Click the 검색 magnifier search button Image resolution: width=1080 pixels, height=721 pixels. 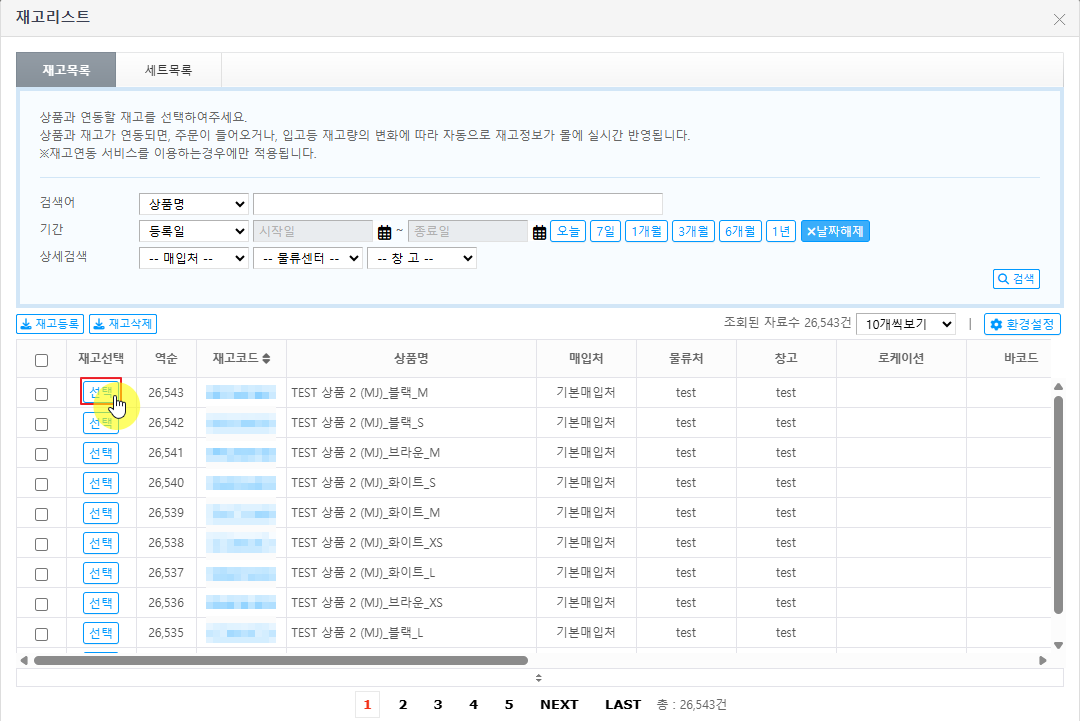(x=1016, y=279)
